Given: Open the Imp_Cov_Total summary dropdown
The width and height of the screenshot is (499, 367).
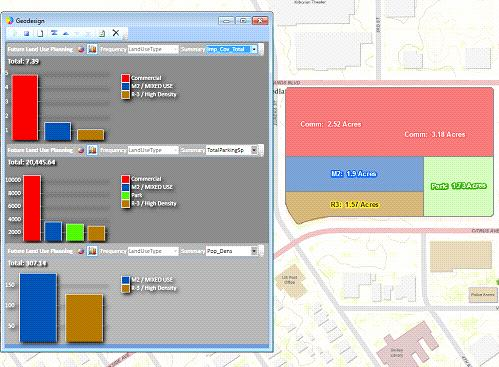Looking at the screenshot, I should 254,49.
